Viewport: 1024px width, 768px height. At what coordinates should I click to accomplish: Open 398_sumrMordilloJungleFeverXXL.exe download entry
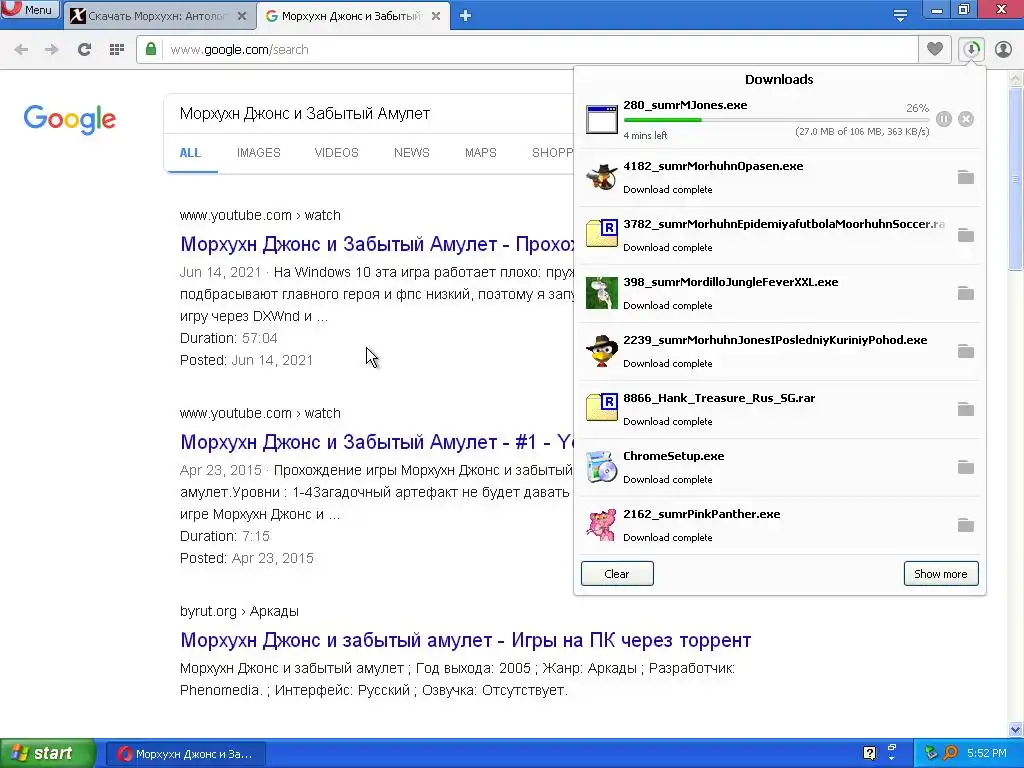780,293
